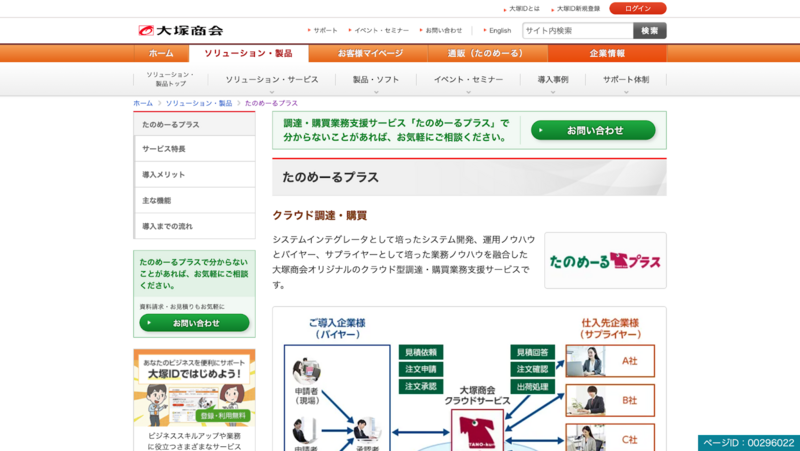The height and width of the screenshot is (451, 800).
Task: Expand the イベント・セミナー submenu
Action: click(x=468, y=80)
